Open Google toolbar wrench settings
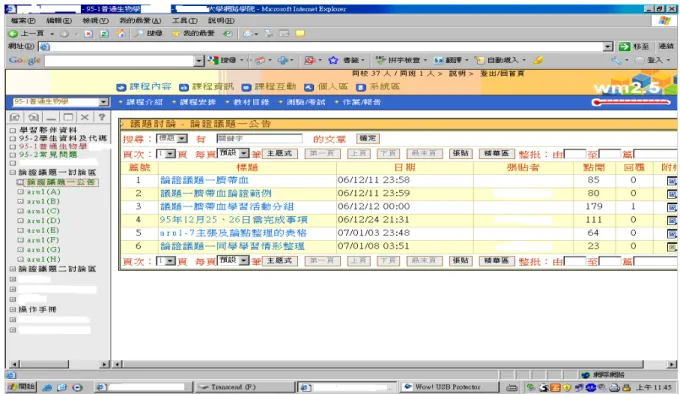The width and height of the screenshot is (680, 394). [x=617, y=60]
